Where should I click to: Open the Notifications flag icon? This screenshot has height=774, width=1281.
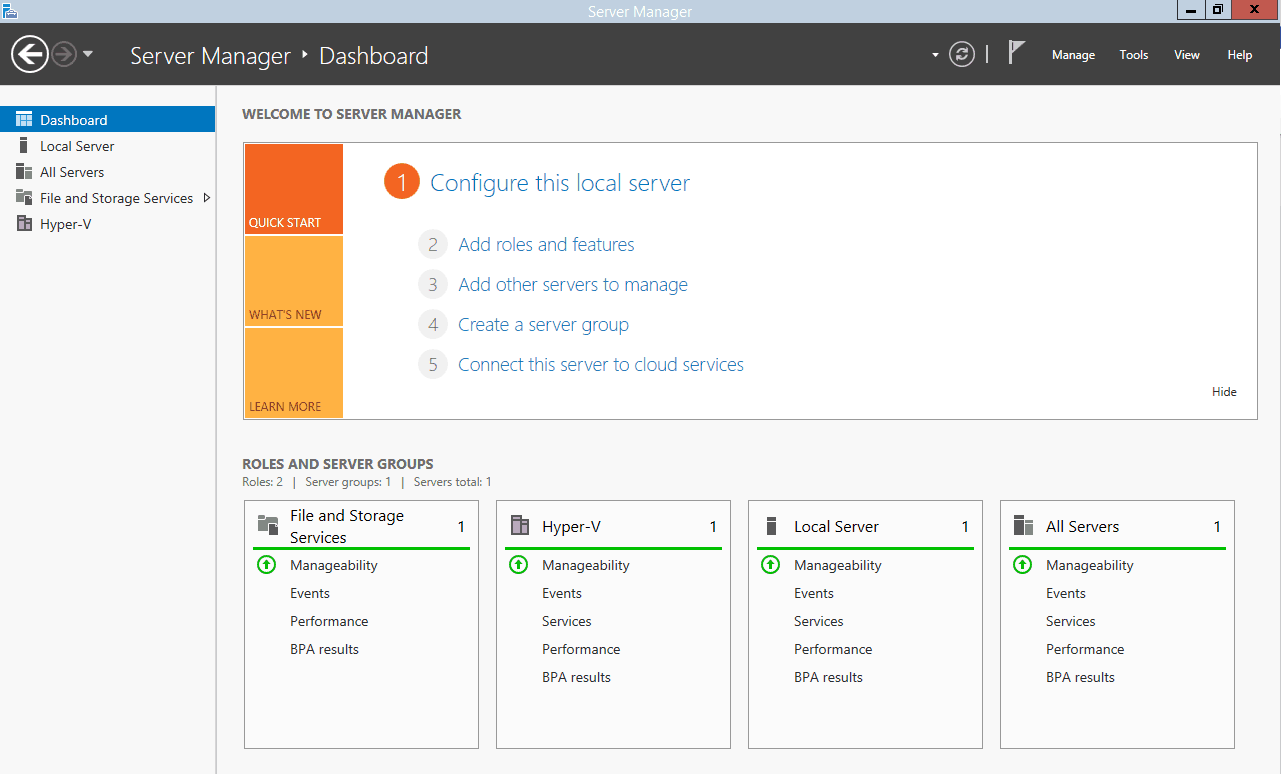(1016, 53)
